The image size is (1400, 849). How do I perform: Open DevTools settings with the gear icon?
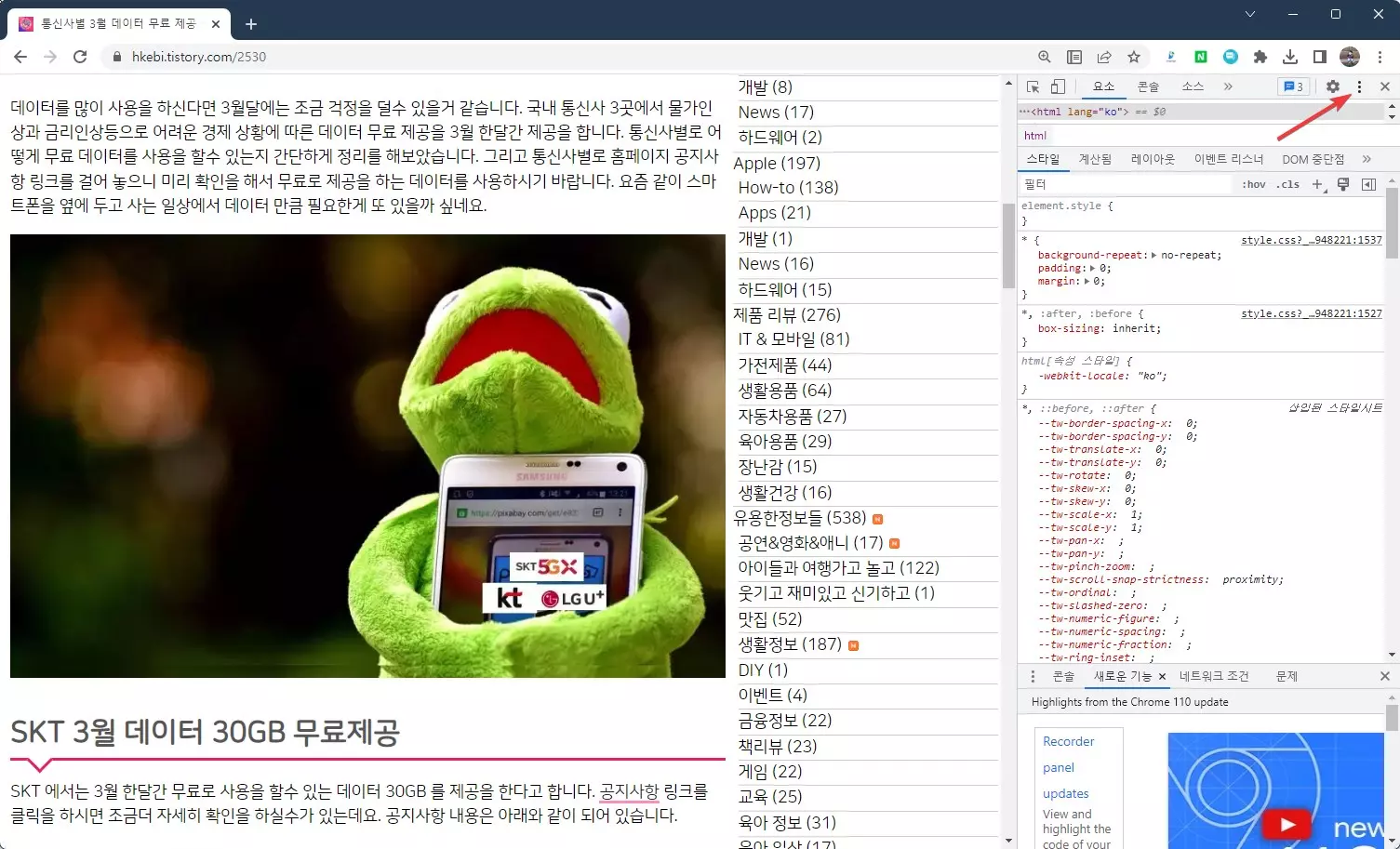tap(1333, 86)
